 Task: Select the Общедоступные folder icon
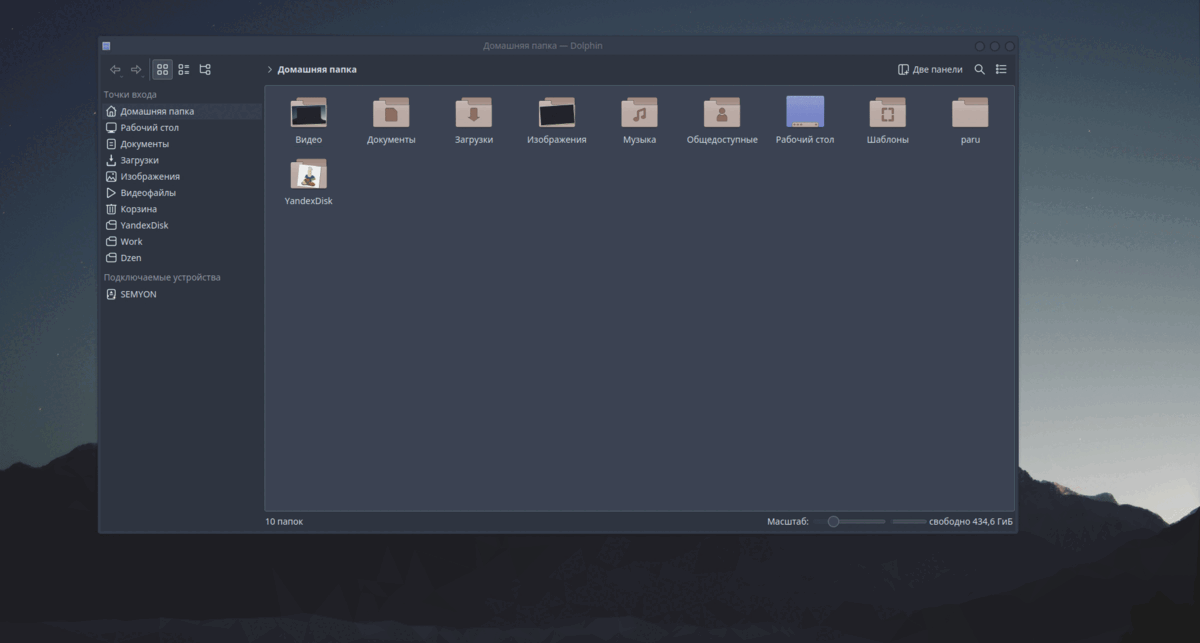[722, 113]
